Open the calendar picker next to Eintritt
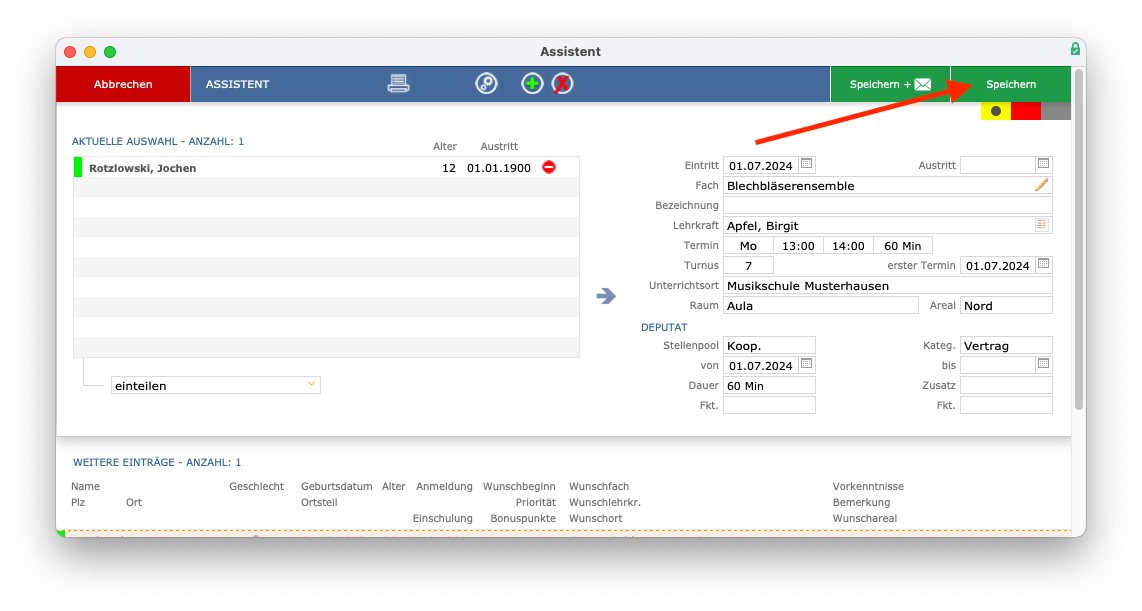 point(806,164)
